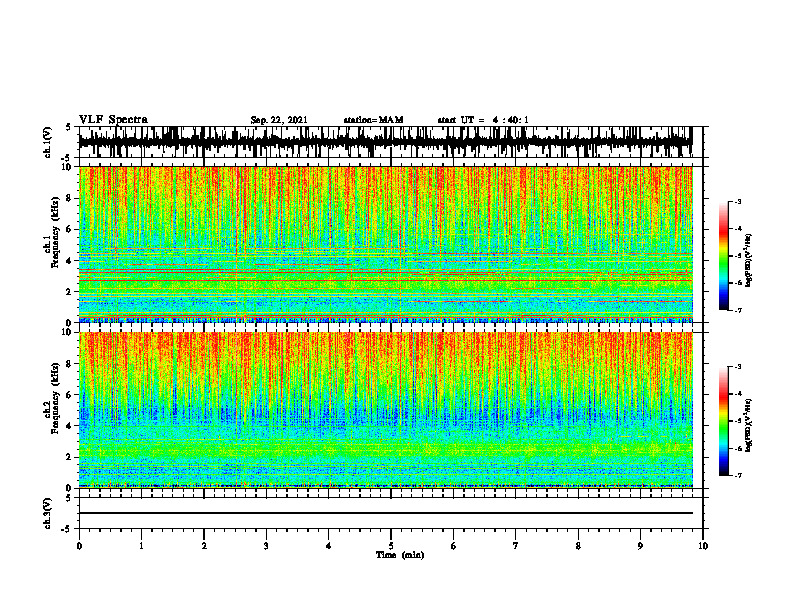Click the "ch.3(V)" axis label
This screenshot has width=792, height=612.
pos(48,513)
